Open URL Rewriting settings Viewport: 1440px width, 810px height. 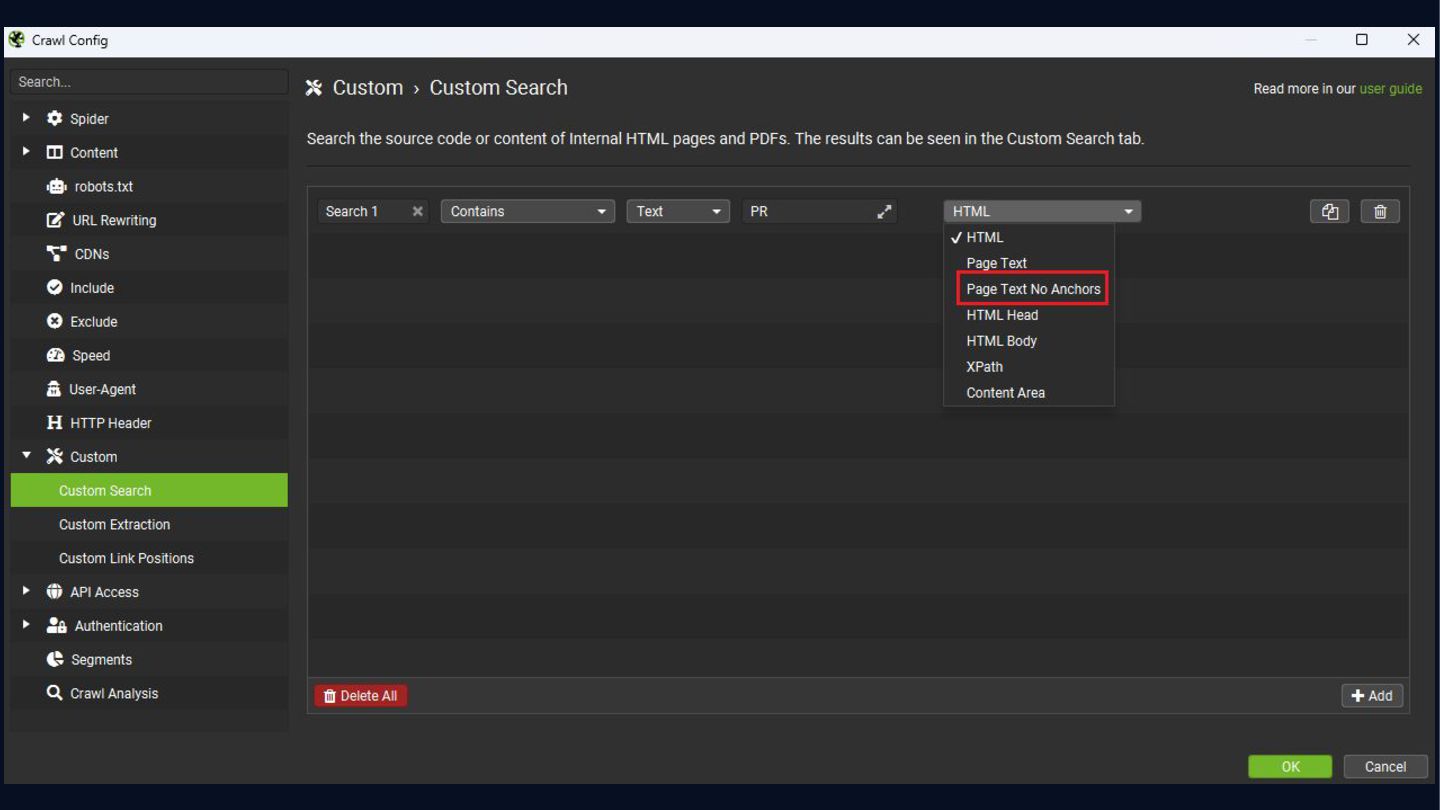149,220
